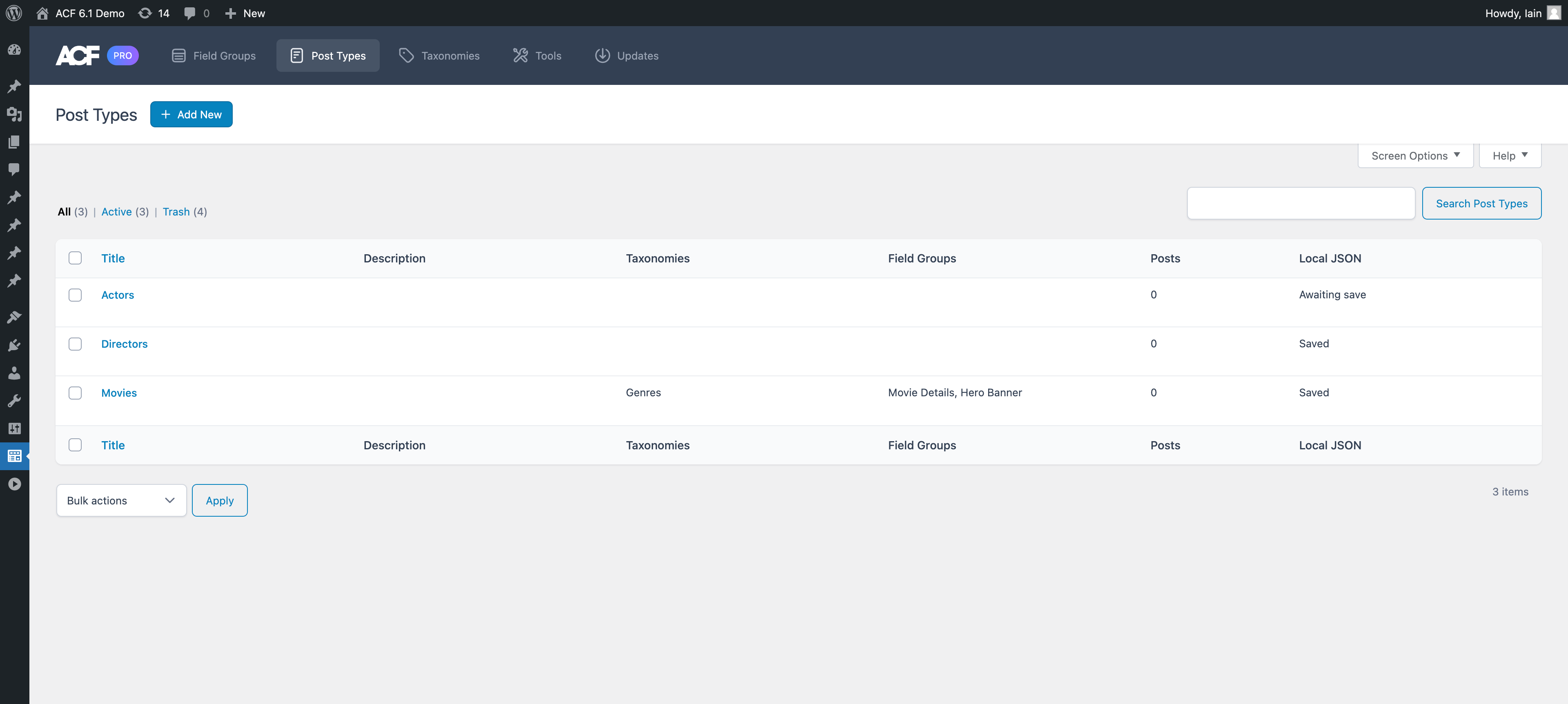This screenshot has width=1568, height=704.
Task: Open the Bulk actions dropdown
Action: coord(120,500)
